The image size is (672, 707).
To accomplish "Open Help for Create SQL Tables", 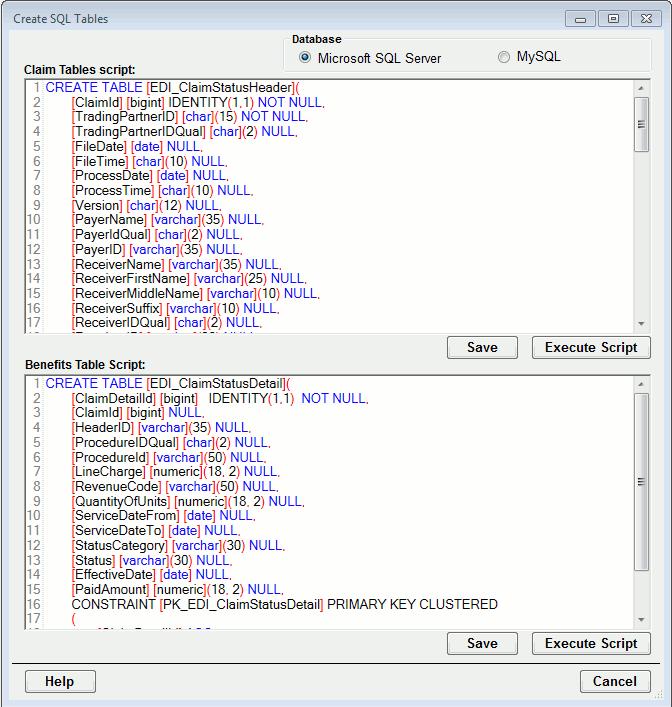I will point(60,682).
